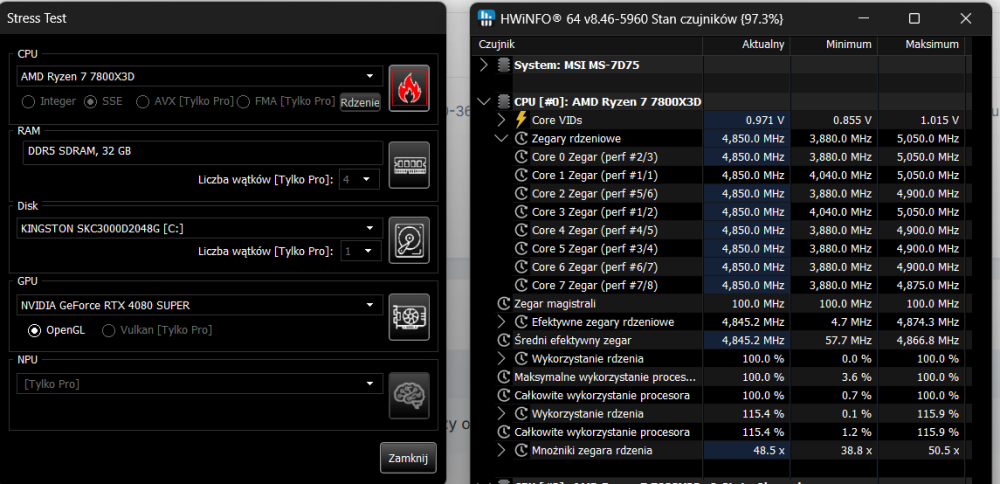Click the clock icon of Core 2 Zegar
Viewport: 1000px width, 484px height.
pyautogui.click(x=521, y=194)
